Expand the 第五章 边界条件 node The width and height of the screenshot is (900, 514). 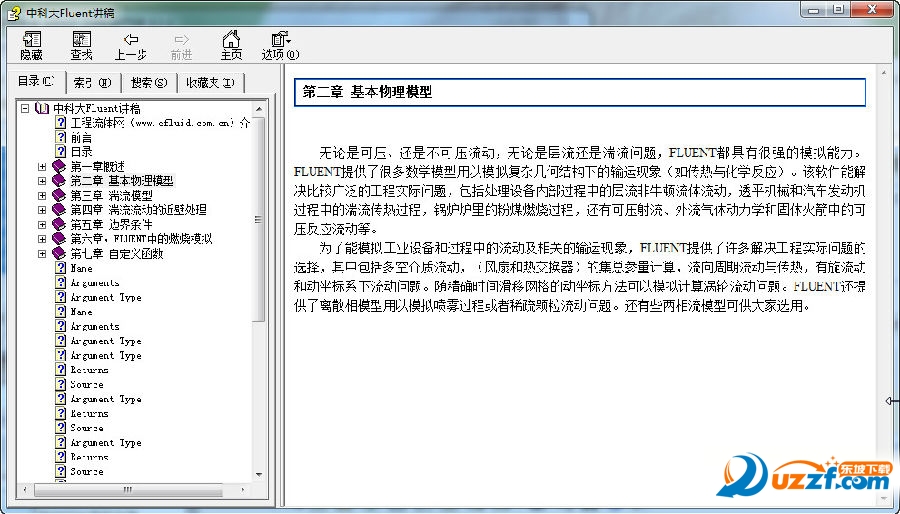[42, 224]
